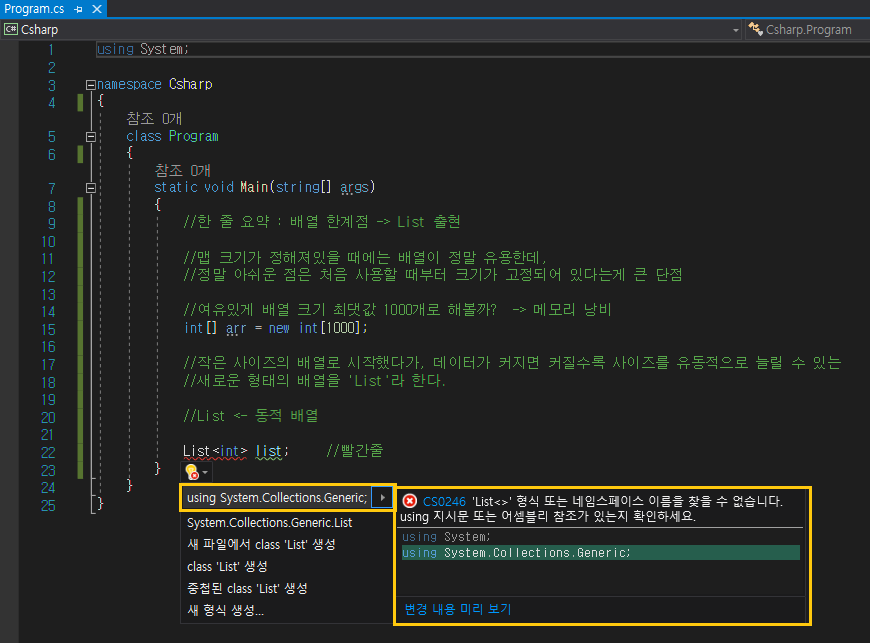Select the Program.cs tab
Screen dimensions: 870x643
click(34, 9)
